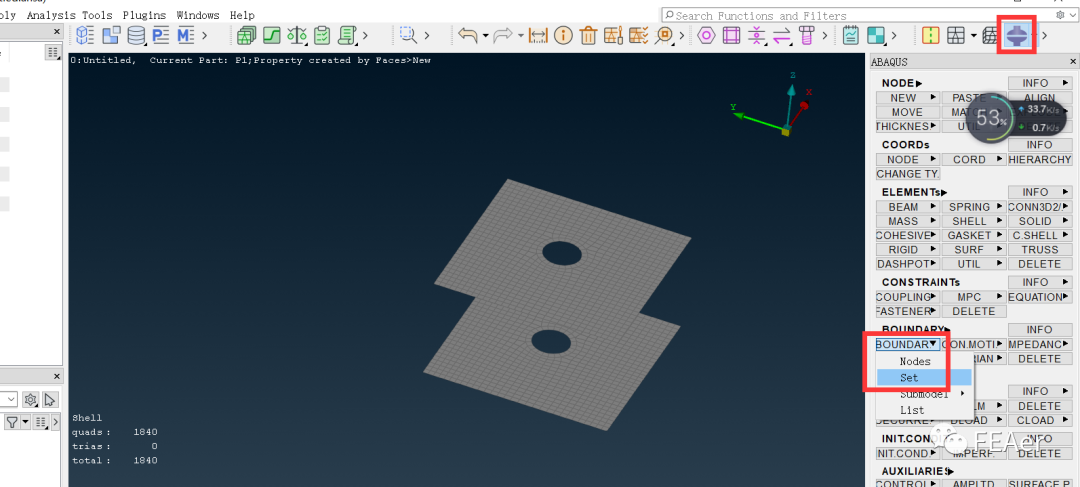Expand the ELEMENTs section header arrow

point(944,192)
